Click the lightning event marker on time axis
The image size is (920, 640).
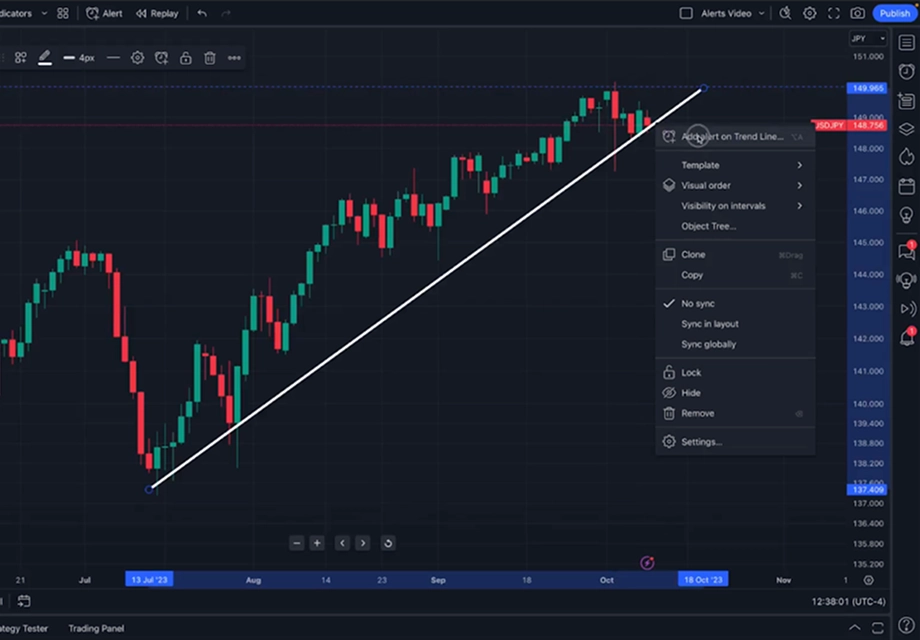[x=647, y=563]
